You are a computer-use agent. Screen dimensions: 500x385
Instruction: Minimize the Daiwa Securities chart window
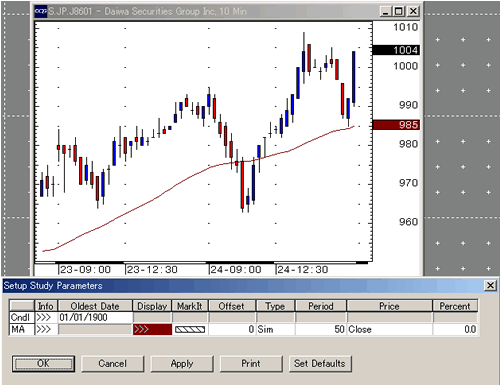386,11
